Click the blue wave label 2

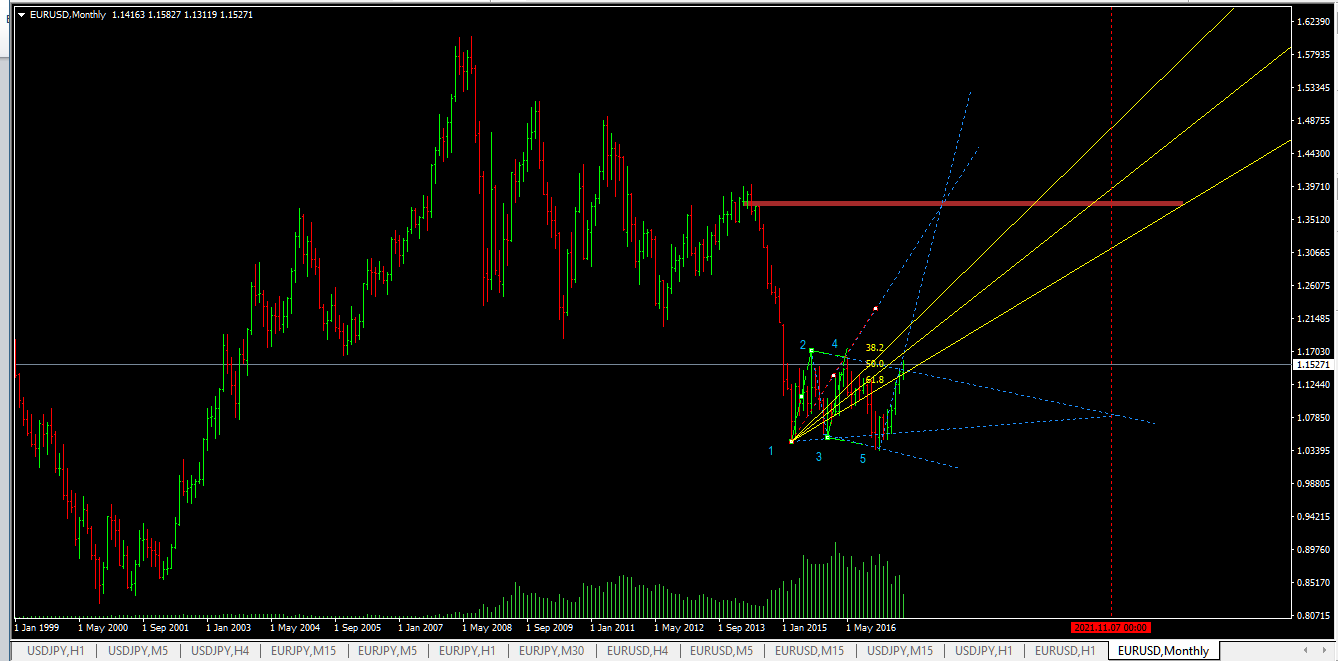(803, 345)
